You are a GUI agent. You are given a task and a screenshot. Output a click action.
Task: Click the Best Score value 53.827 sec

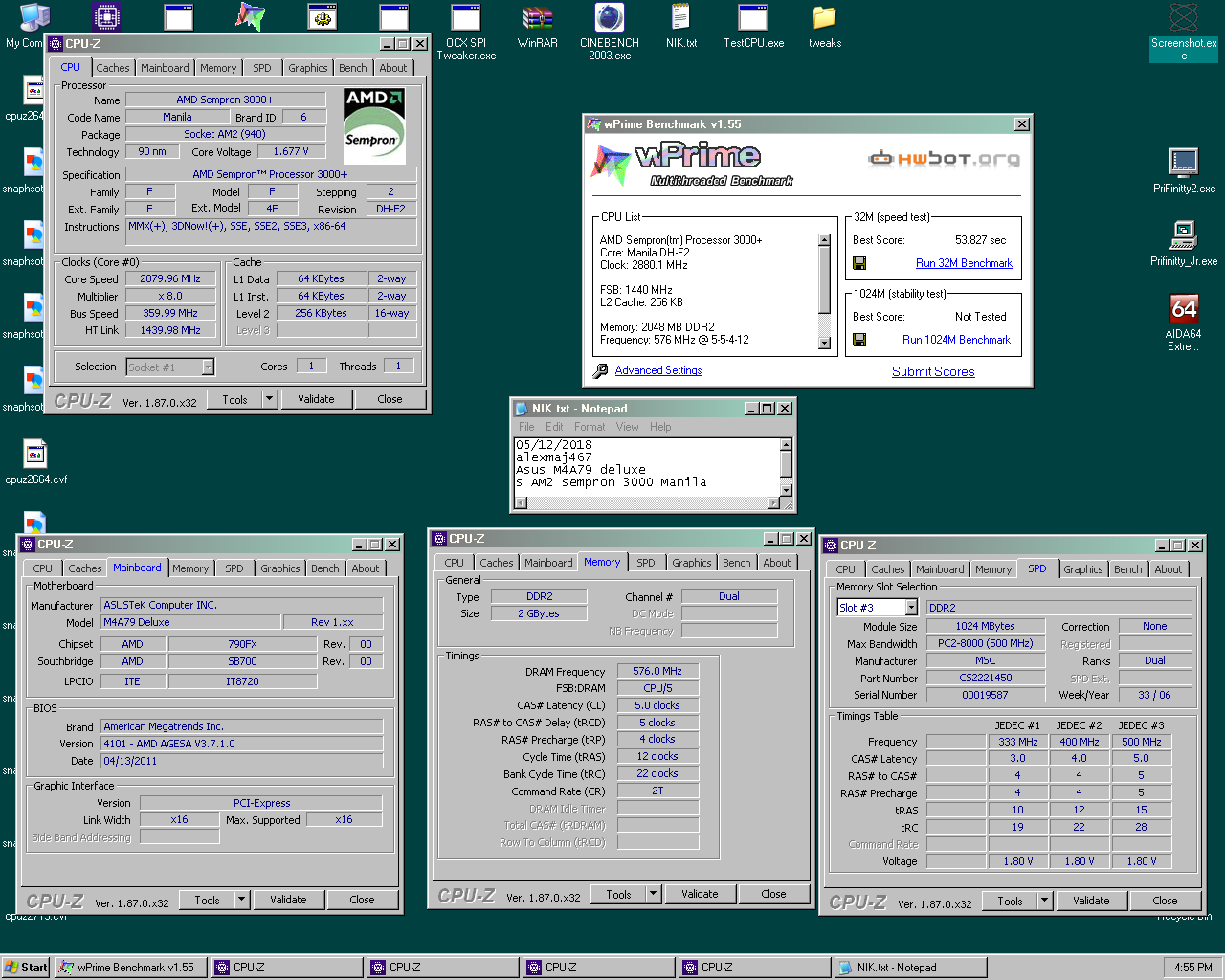(980, 240)
